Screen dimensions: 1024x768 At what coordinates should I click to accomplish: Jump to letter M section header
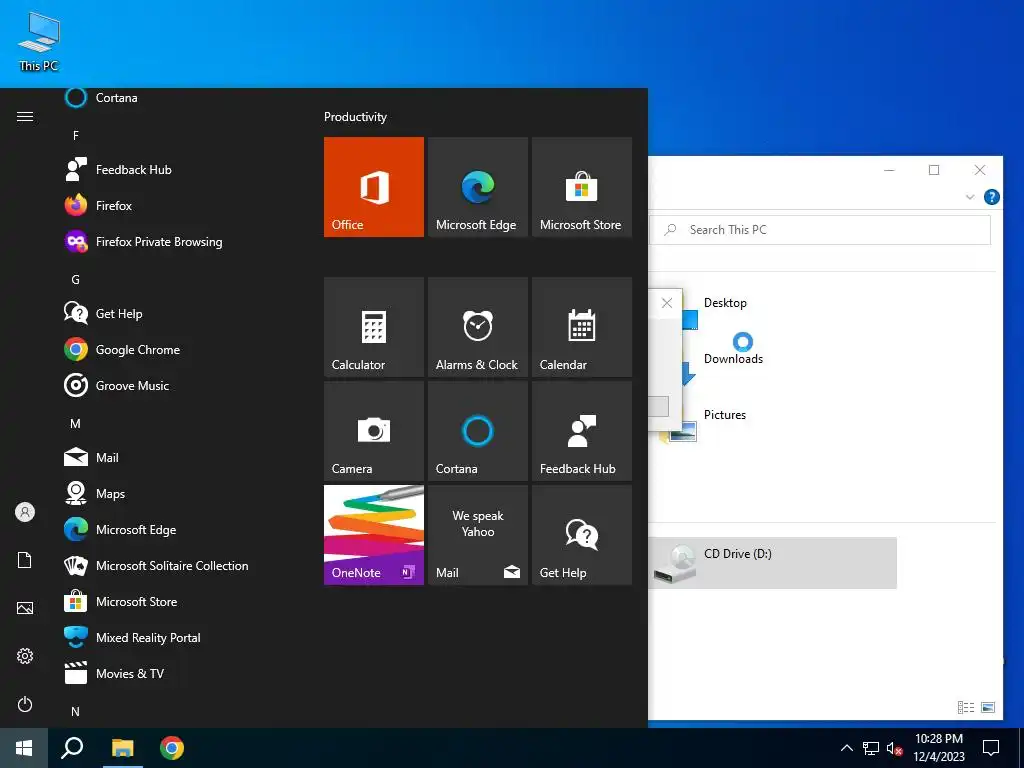click(76, 424)
